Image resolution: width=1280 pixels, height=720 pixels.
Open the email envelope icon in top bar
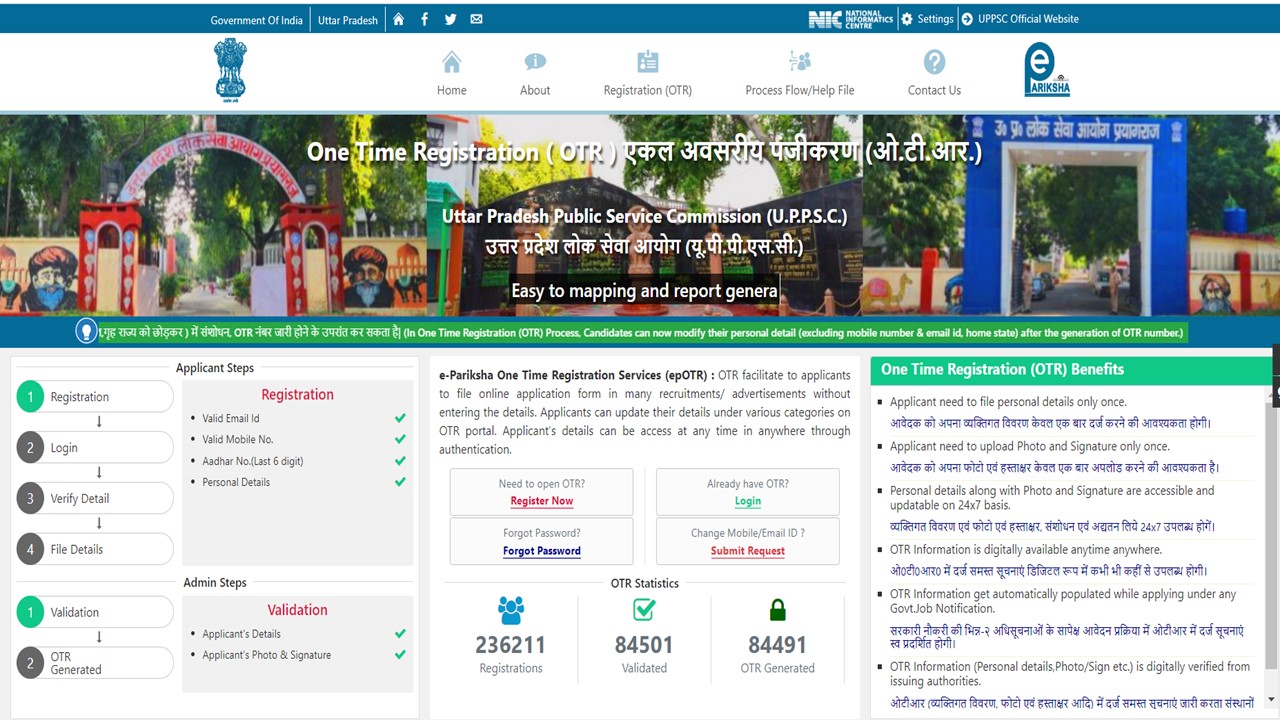476,19
